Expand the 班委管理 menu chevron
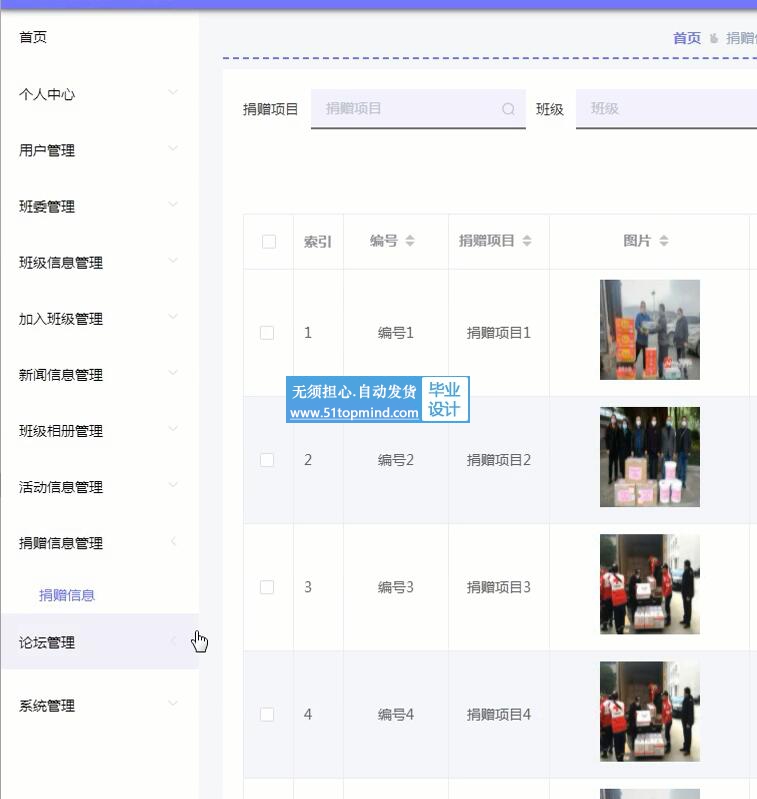Image resolution: width=757 pixels, height=799 pixels. [173, 204]
